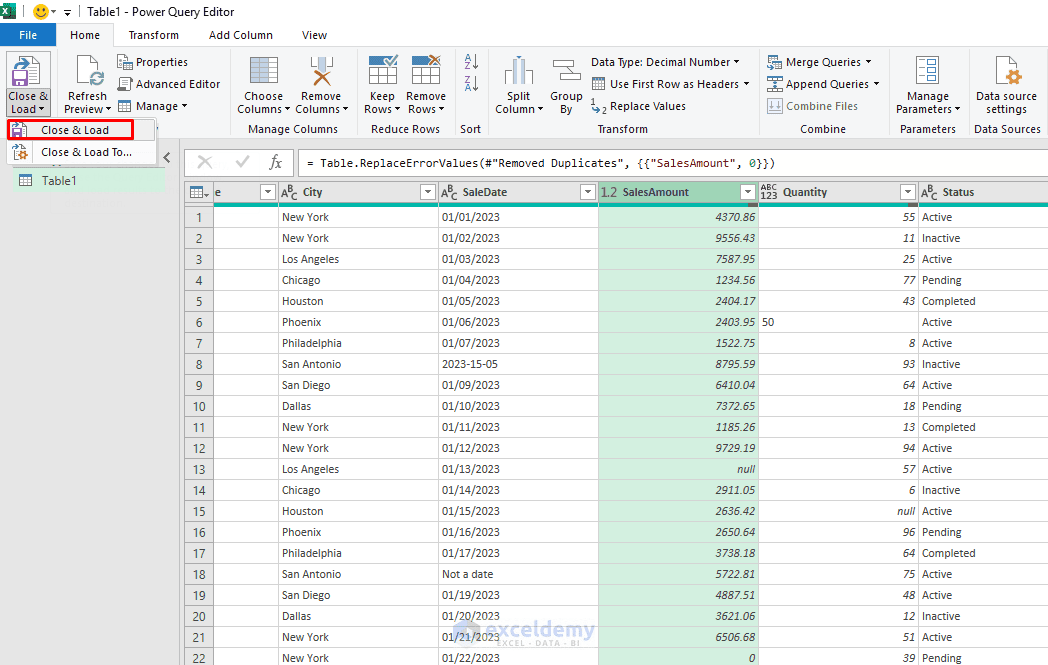Viewport: 1048px width, 665px height.
Task: Click the SalesAmount column header
Action: [x=678, y=192]
